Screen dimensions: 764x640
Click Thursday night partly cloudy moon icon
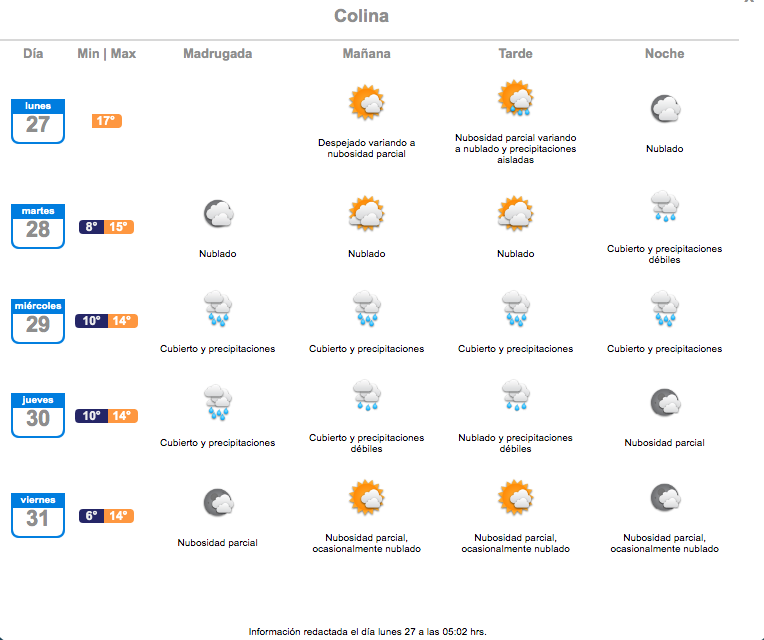[x=665, y=403]
